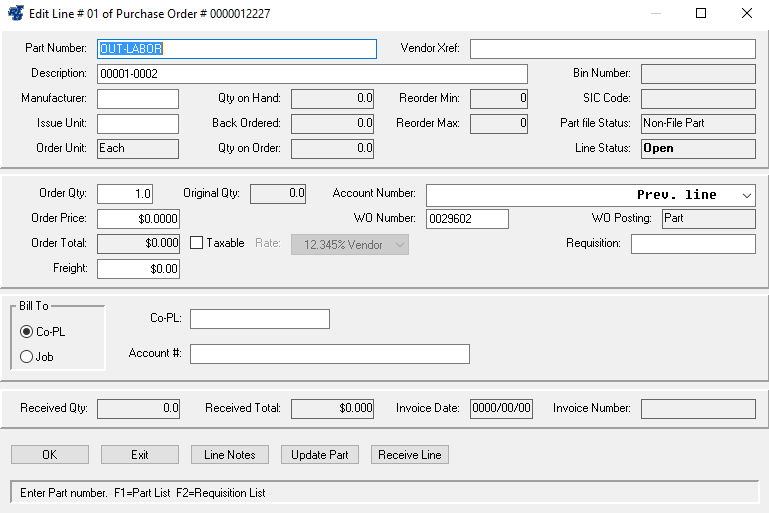Open Line Notes
The height and width of the screenshot is (513, 769).
point(229,455)
